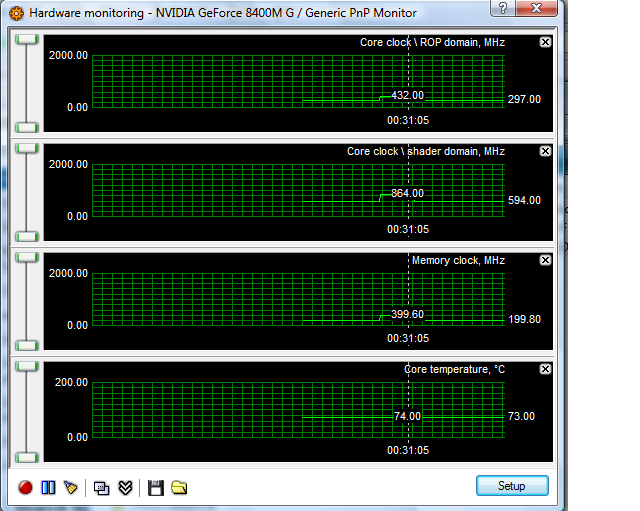
Task: Click the 0.00 minimum label on temperature graph
Action: pyautogui.click(x=78, y=438)
